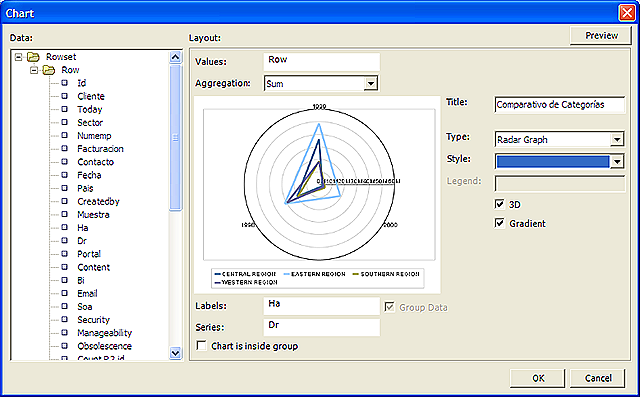640x397 pixels.
Task: Click the field icon beside Today
Action: coord(64,109)
